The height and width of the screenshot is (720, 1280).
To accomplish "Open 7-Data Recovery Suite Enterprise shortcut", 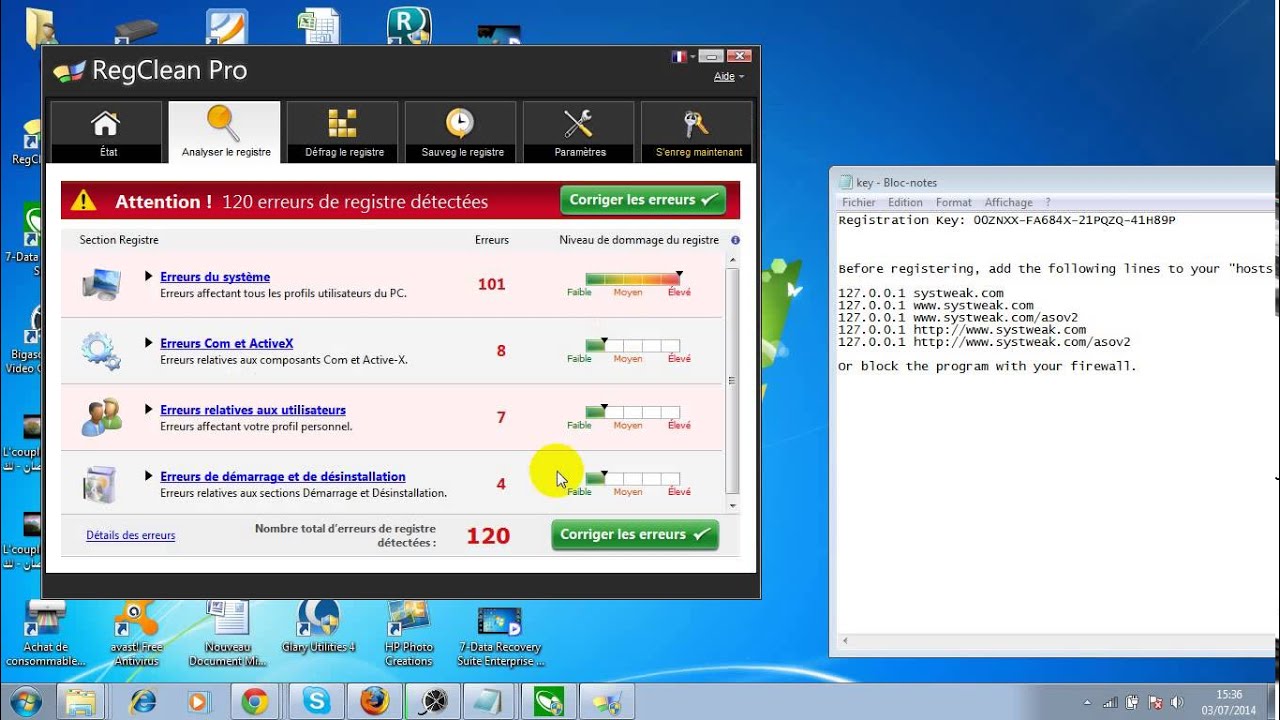I will 500,636.
